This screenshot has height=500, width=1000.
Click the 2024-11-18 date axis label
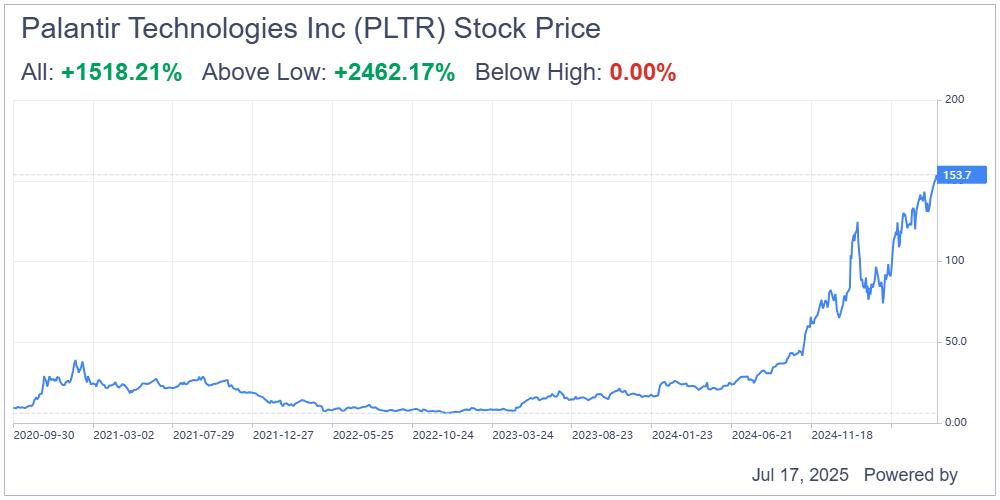pyautogui.click(x=841, y=436)
